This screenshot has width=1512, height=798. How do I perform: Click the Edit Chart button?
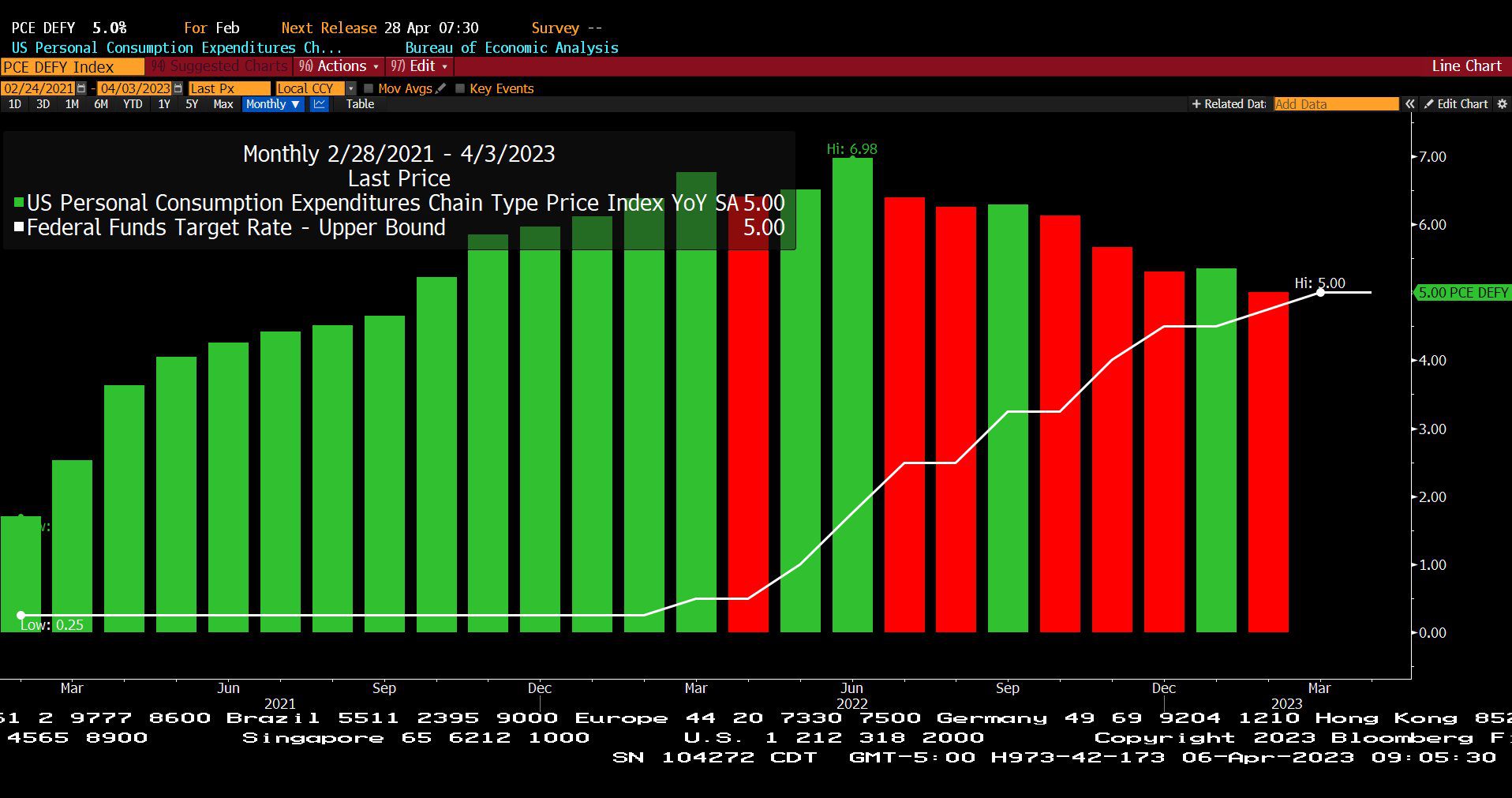pos(1455,104)
